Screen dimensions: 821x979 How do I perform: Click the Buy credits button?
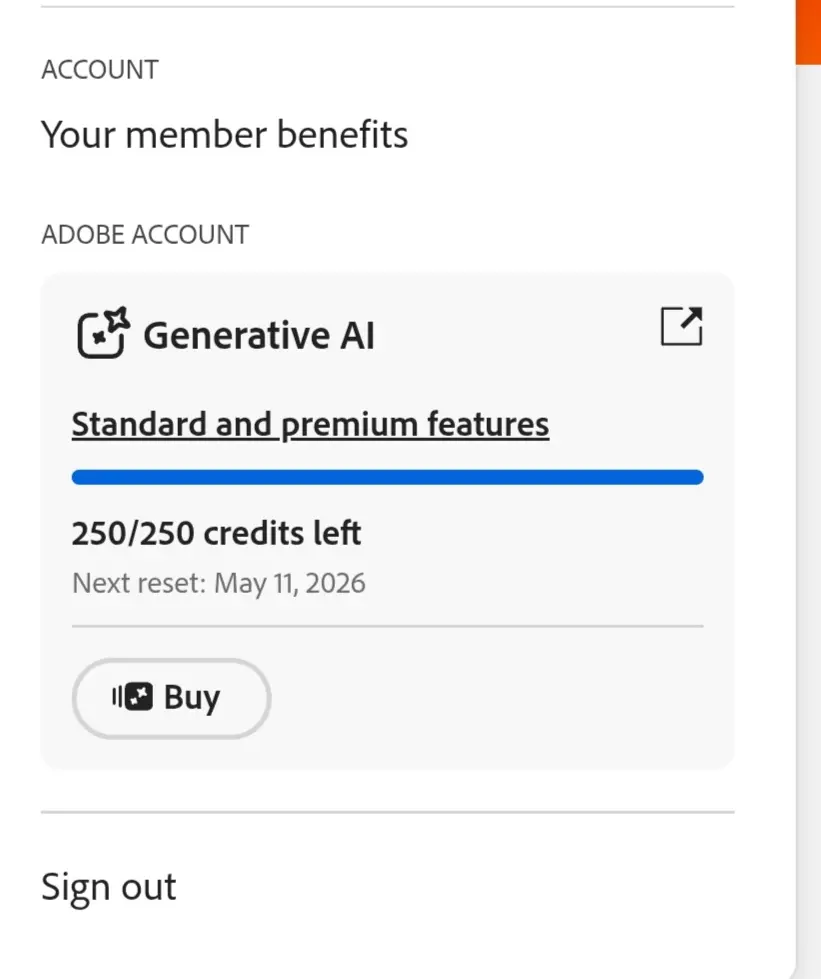tap(172, 698)
